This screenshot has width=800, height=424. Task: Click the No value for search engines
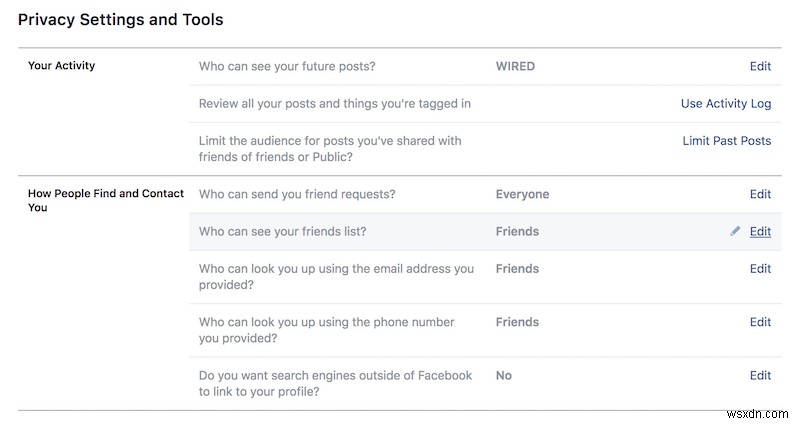[x=503, y=375]
